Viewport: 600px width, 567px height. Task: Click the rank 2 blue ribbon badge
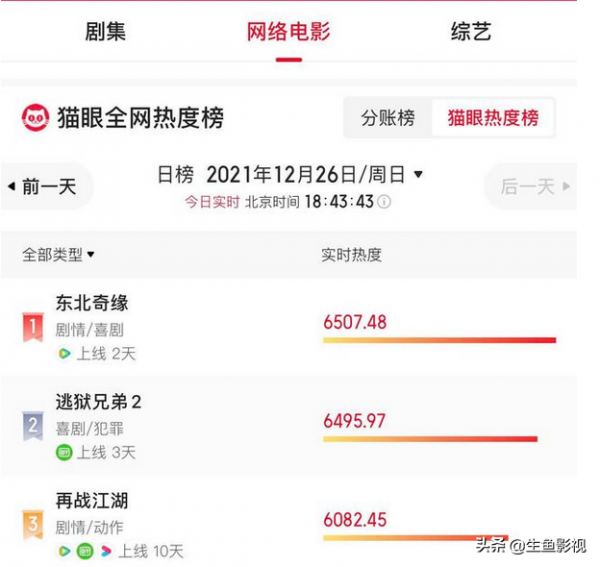pos(33,425)
